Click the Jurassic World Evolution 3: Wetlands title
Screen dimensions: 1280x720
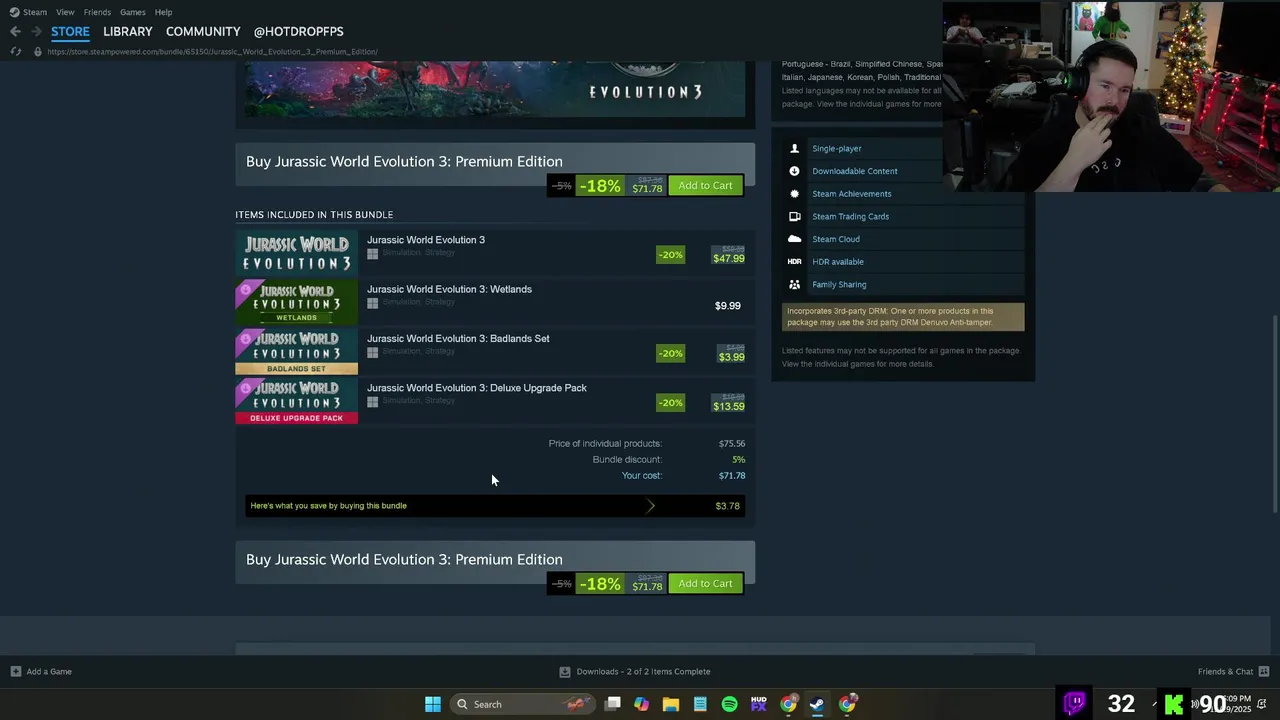(x=449, y=289)
